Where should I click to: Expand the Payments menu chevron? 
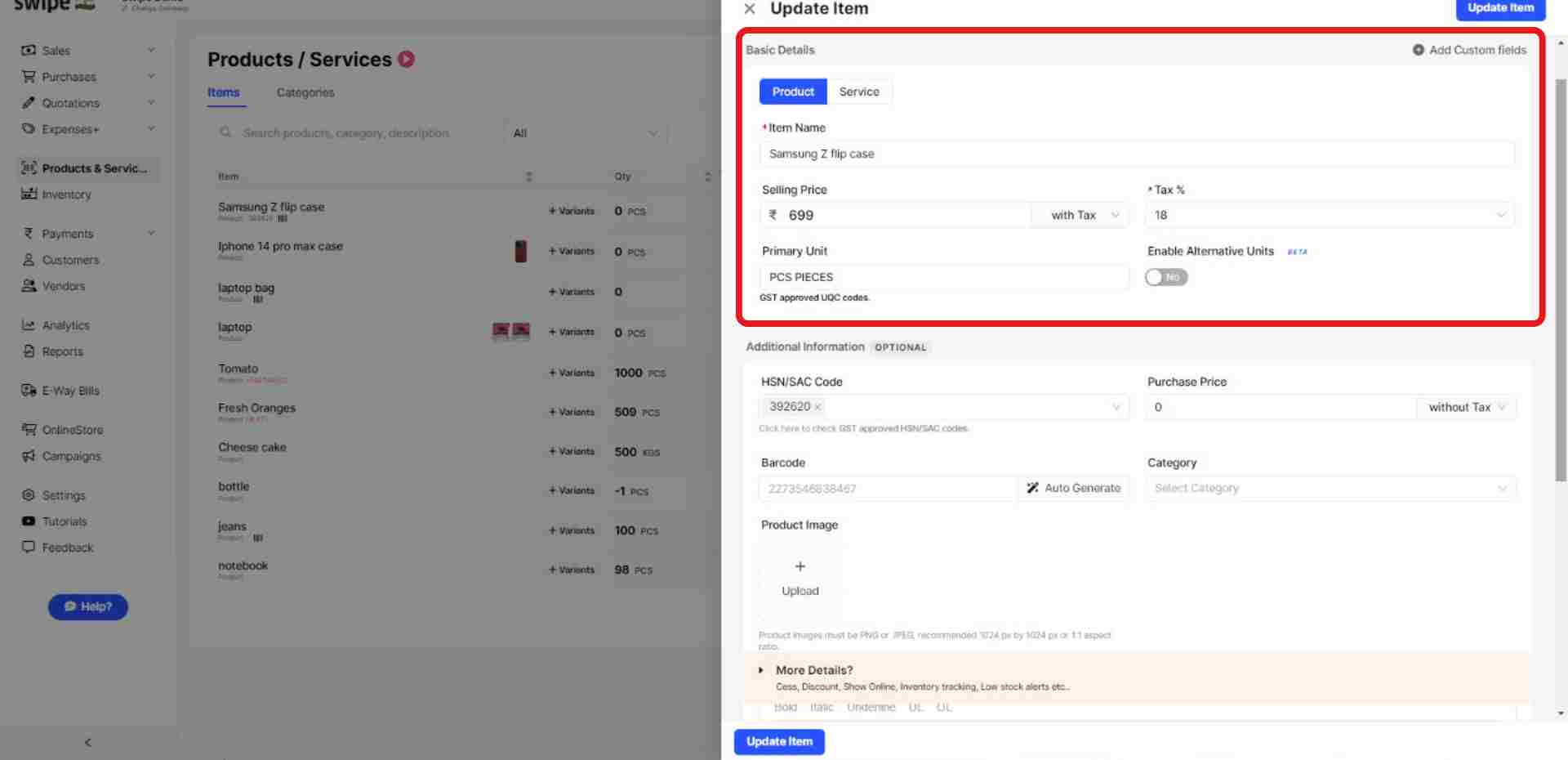151,233
